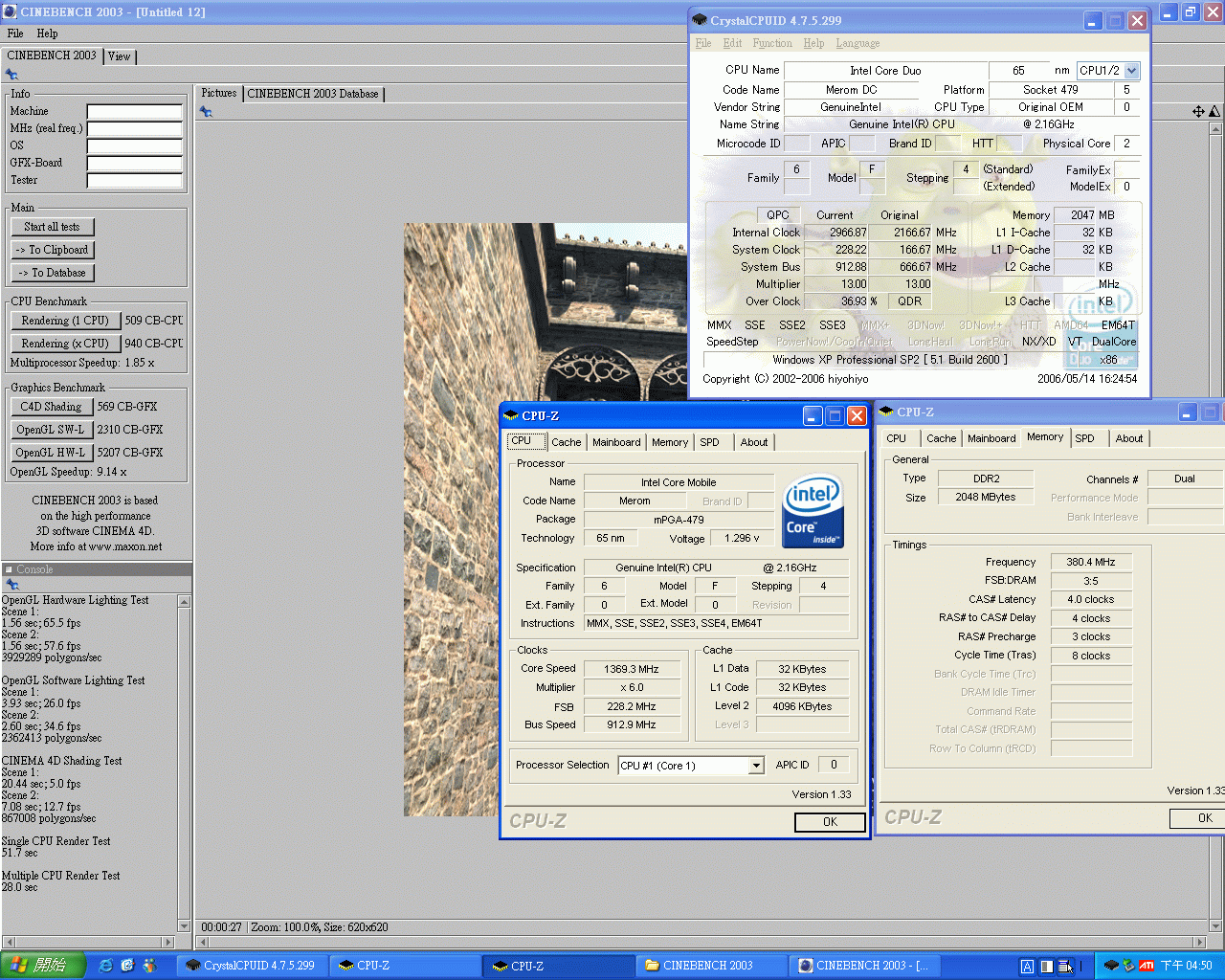Open the Mainboard tab in front CPU-Z window
Screen dimensions: 1225x980
coord(616,442)
